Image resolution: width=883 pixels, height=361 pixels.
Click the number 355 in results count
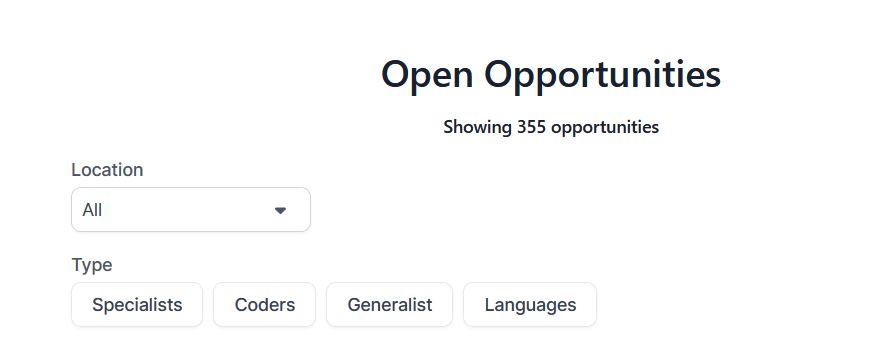532,127
